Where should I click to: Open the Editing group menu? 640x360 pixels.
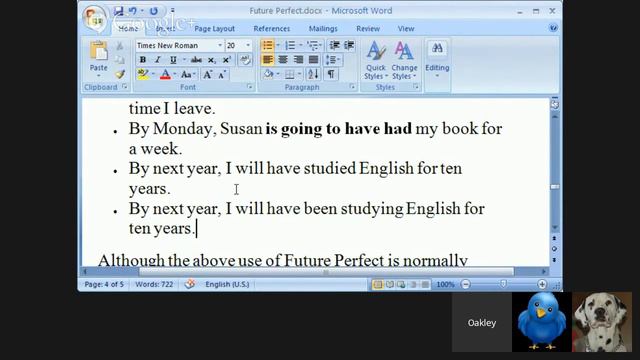(437, 60)
